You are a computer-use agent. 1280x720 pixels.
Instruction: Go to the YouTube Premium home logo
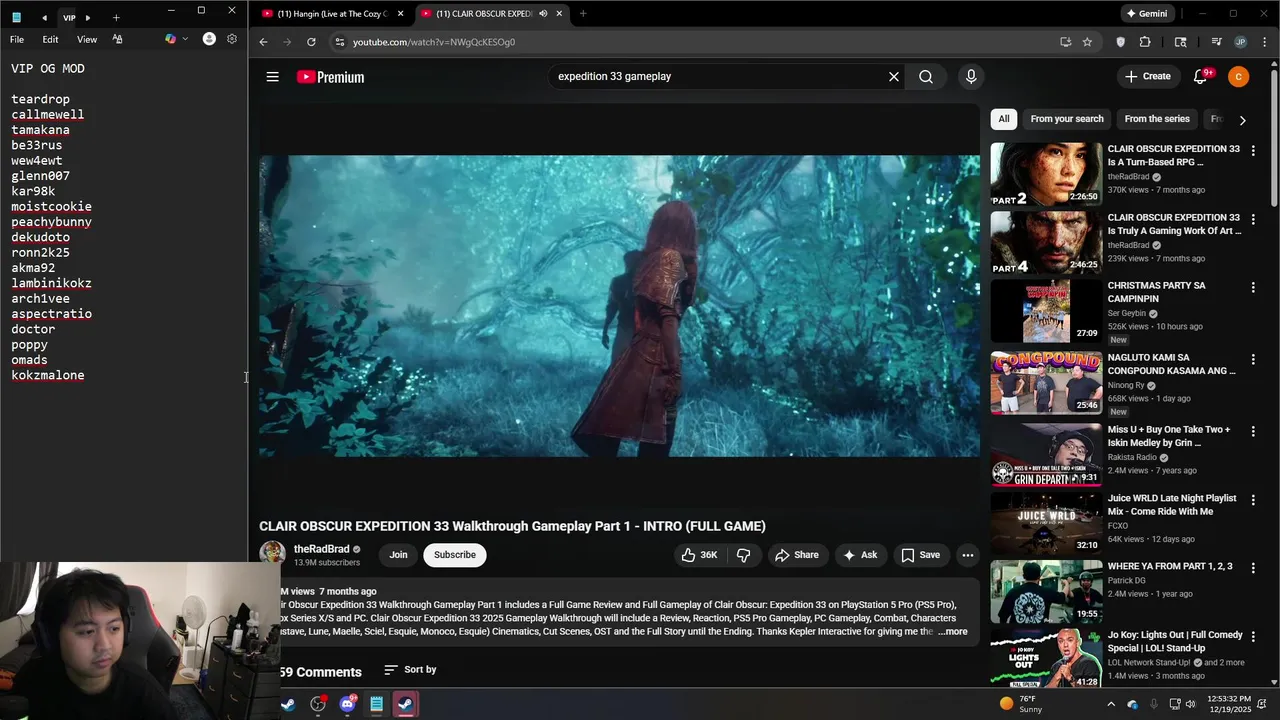[x=330, y=77]
